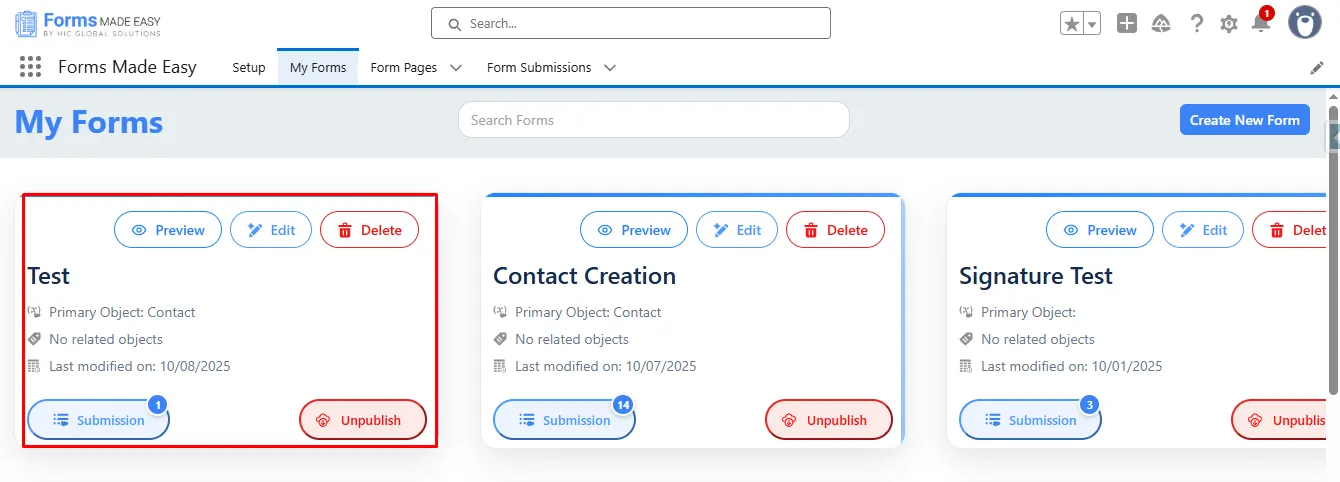1340x482 pixels.
Task: Expand the Form Submissions tab chevron
Action: pyautogui.click(x=610, y=68)
